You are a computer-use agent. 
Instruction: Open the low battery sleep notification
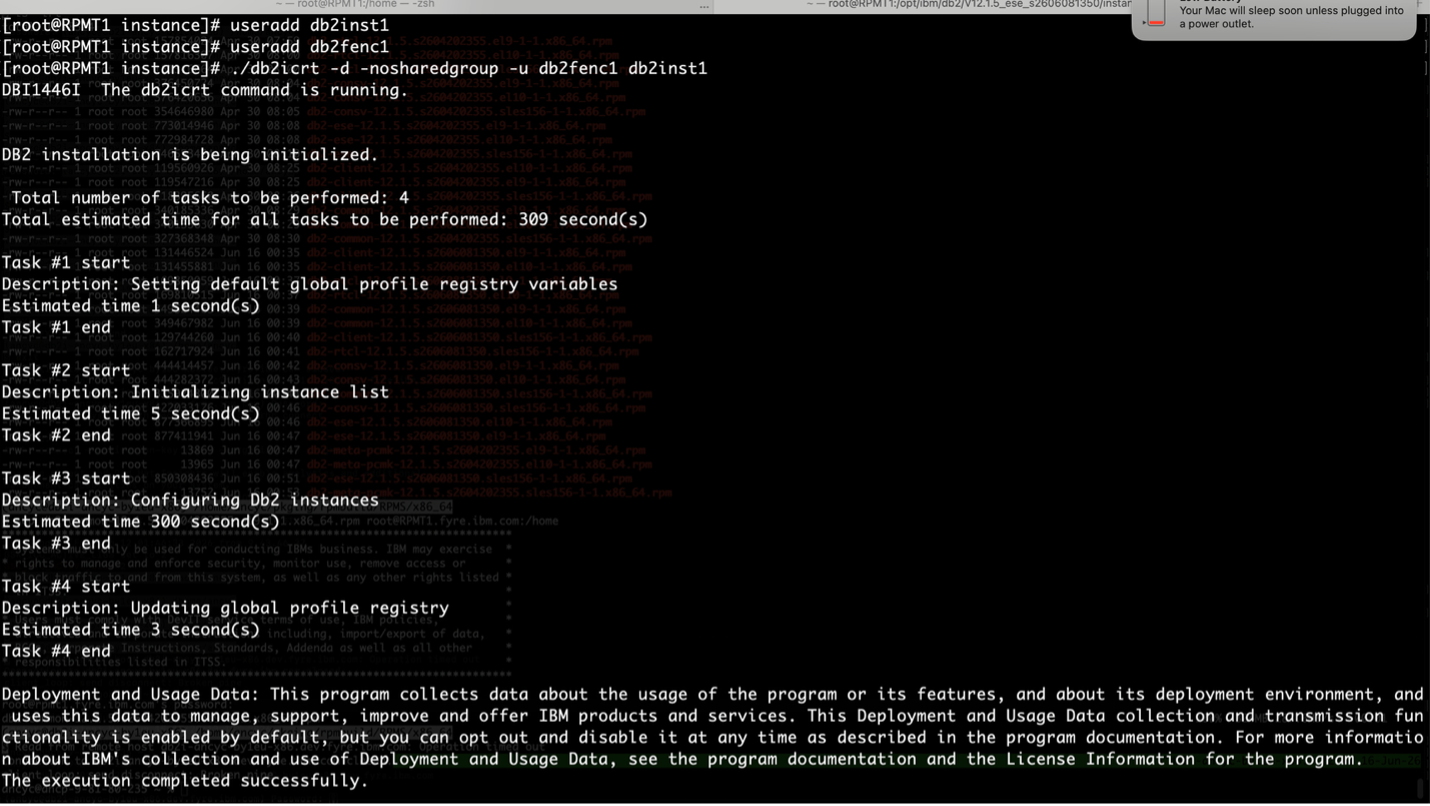point(1273,18)
